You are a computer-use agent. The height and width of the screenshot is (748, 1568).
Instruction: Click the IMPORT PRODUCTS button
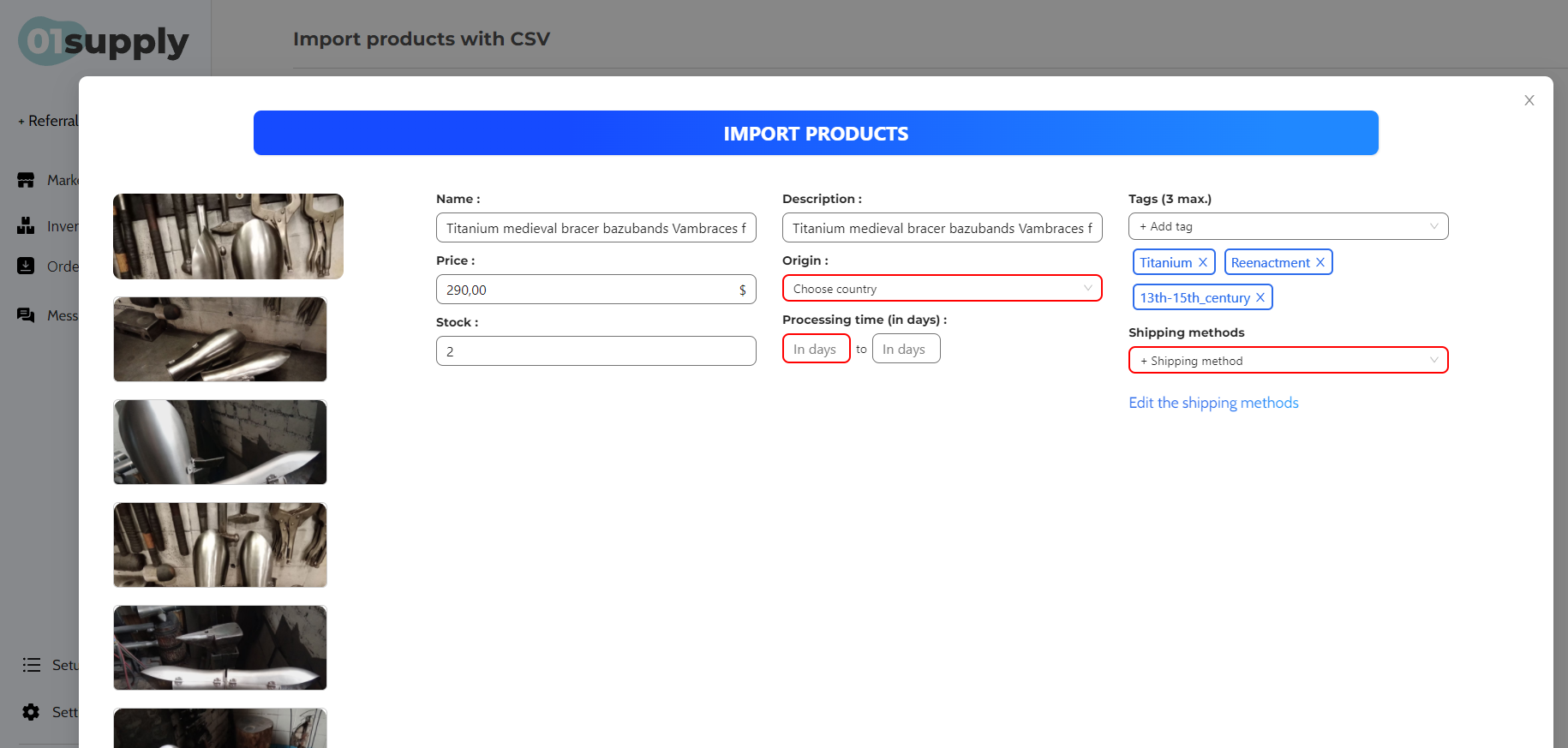tap(816, 133)
